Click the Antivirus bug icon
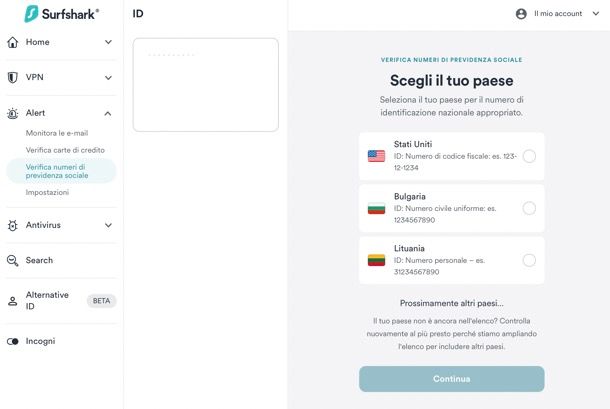 coord(12,225)
